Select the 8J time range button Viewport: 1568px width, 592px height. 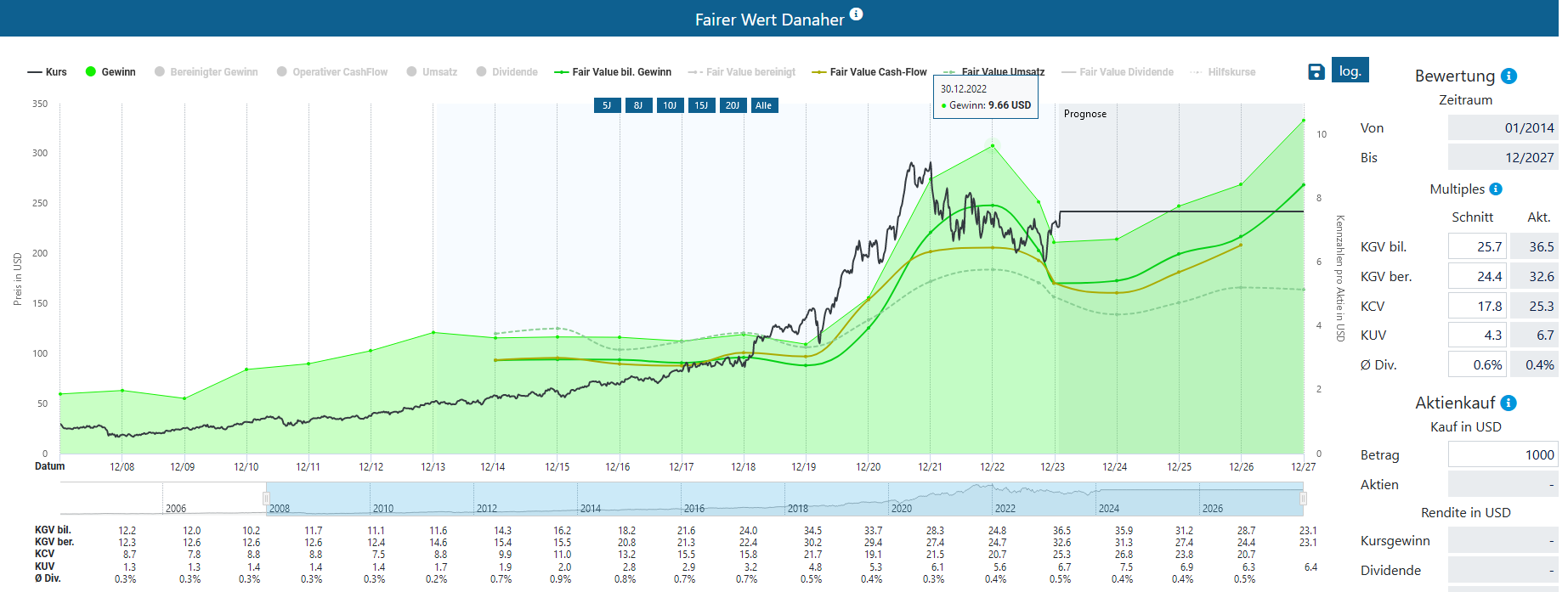click(x=638, y=105)
